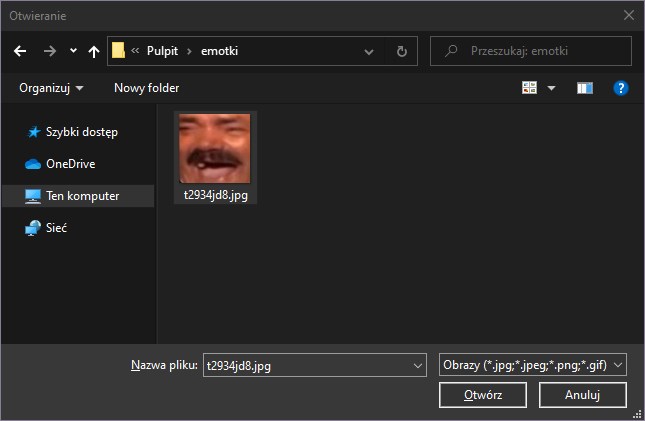Select the t2934jd8.jpg thumbnail
The height and width of the screenshot is (421, 645).
(x=215, y=148)
